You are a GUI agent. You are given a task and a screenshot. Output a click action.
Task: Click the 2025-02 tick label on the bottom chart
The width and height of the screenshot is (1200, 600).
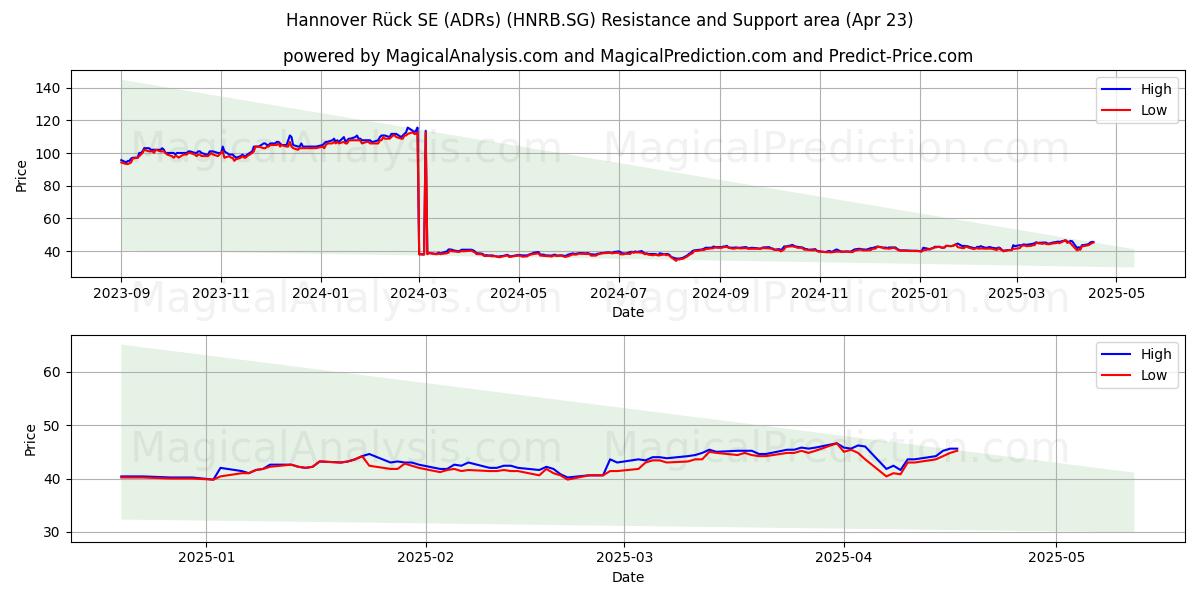[x=426, y=559]
